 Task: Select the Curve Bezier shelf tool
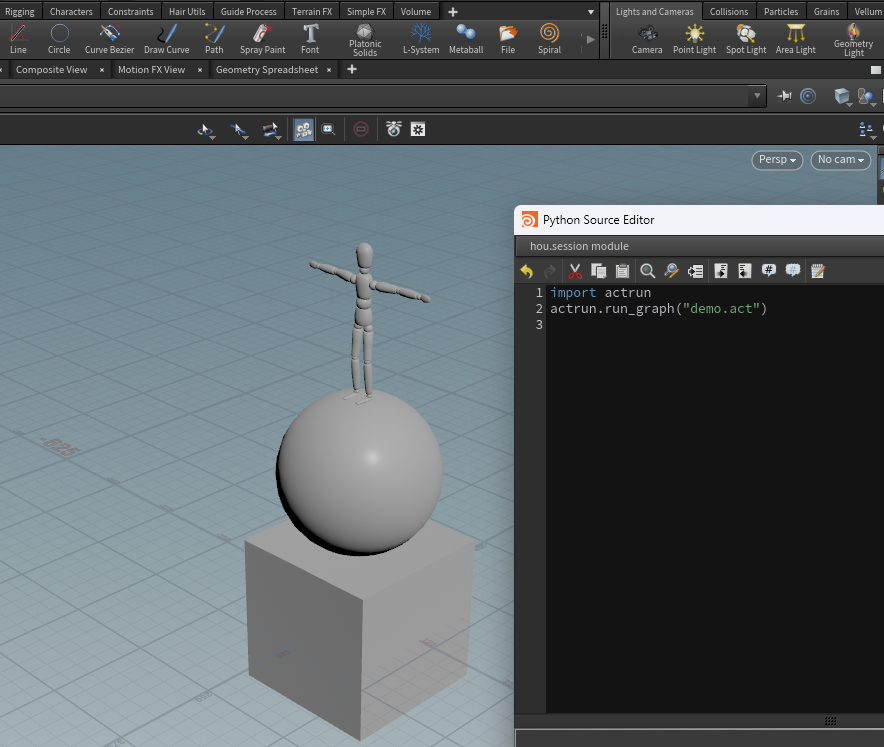coord(109,38)
